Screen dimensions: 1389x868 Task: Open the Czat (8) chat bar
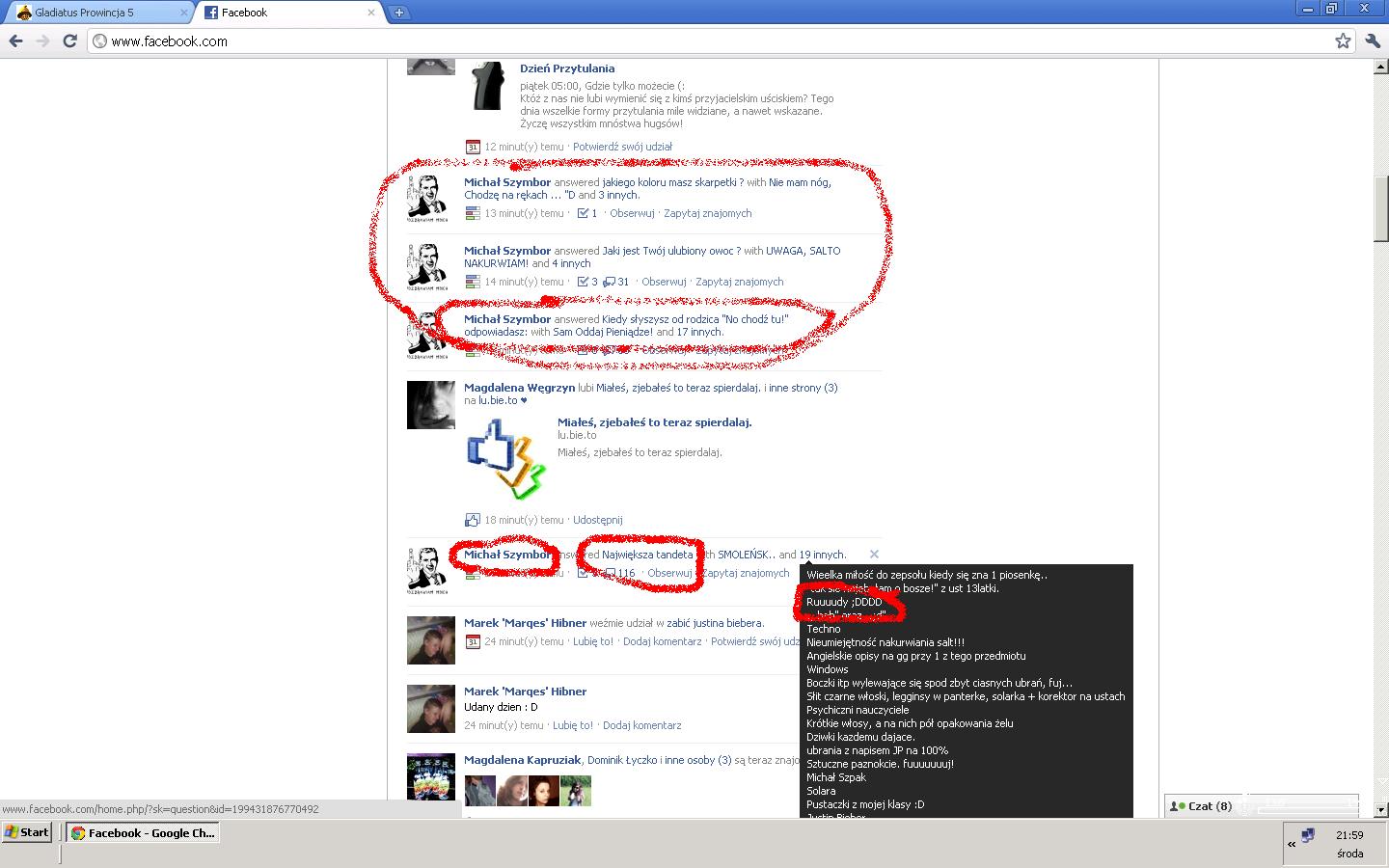pos(1202,806)
